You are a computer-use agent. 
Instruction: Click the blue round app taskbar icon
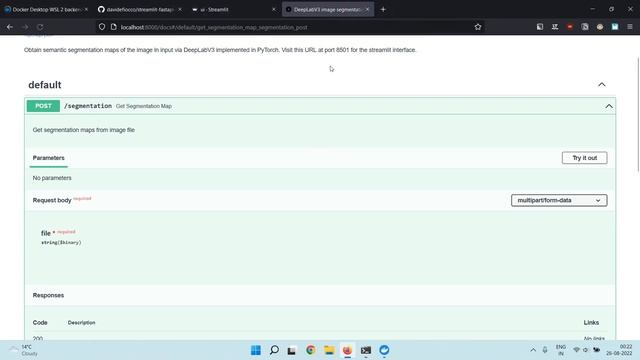(384, 350)
